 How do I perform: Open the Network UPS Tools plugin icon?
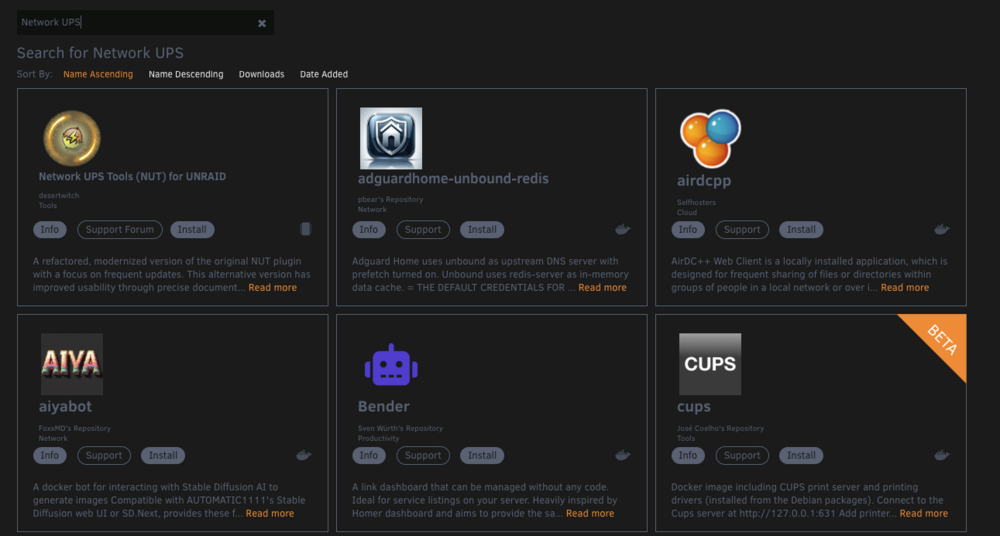[x=72, y=138]
